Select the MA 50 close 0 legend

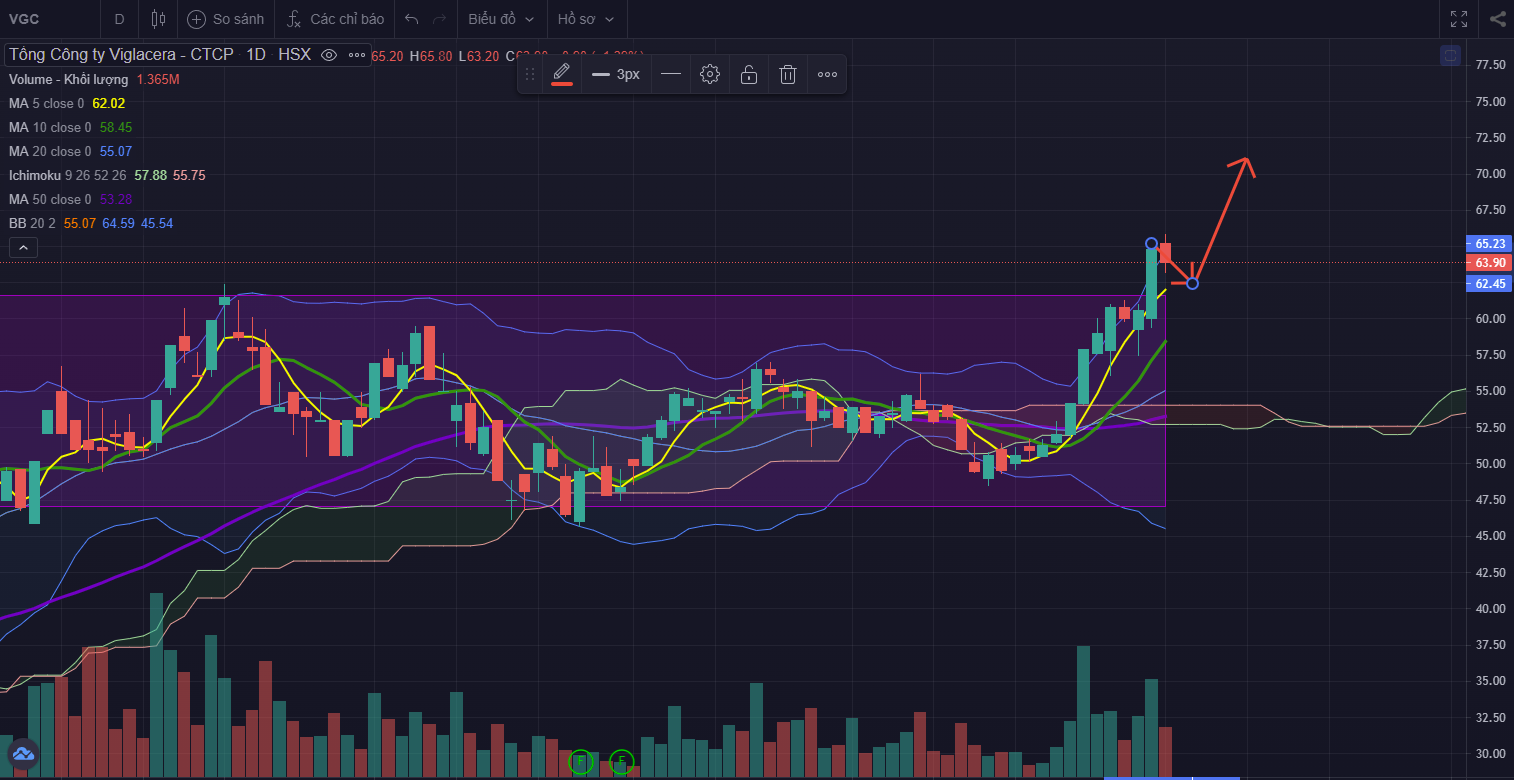tap(50, 199)
